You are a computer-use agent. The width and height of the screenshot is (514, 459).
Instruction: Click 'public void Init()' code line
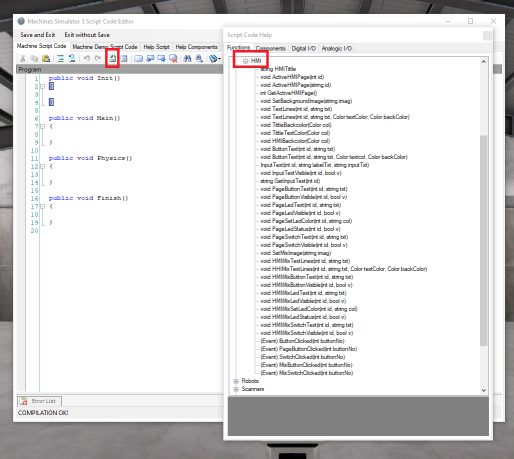(84, 78)
